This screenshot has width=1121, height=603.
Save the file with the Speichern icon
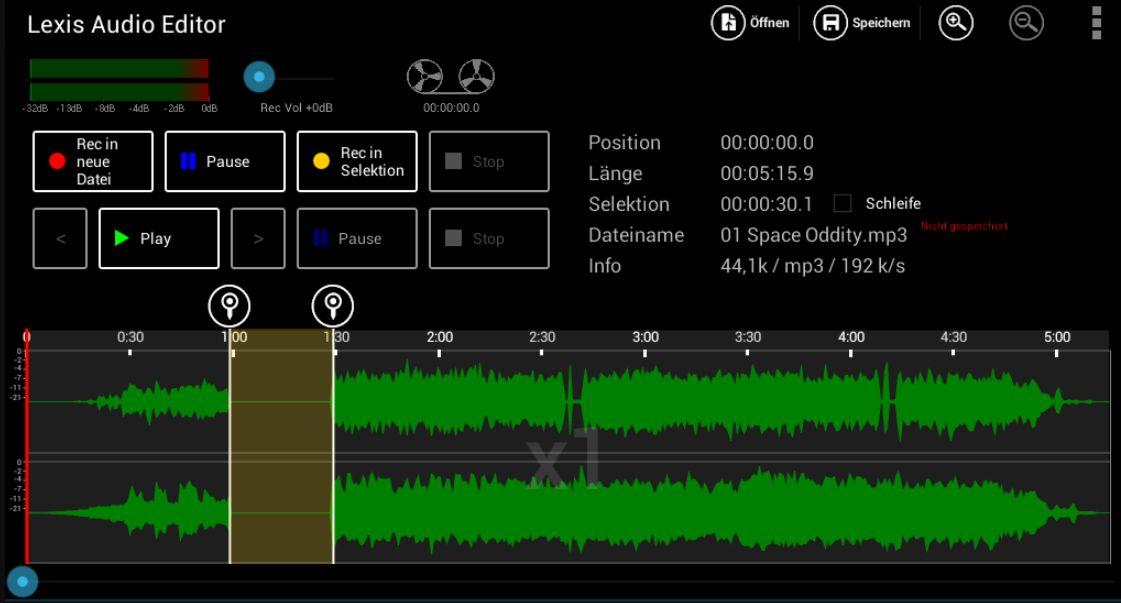830,23
